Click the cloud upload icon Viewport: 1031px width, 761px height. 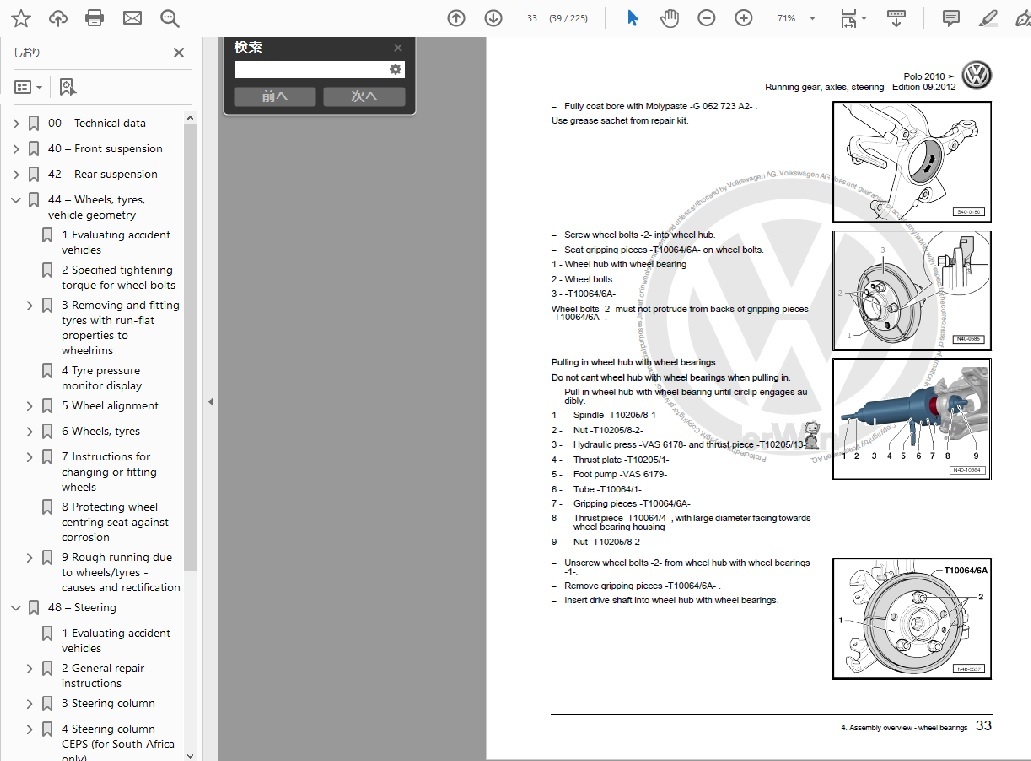tap(59, 18)
